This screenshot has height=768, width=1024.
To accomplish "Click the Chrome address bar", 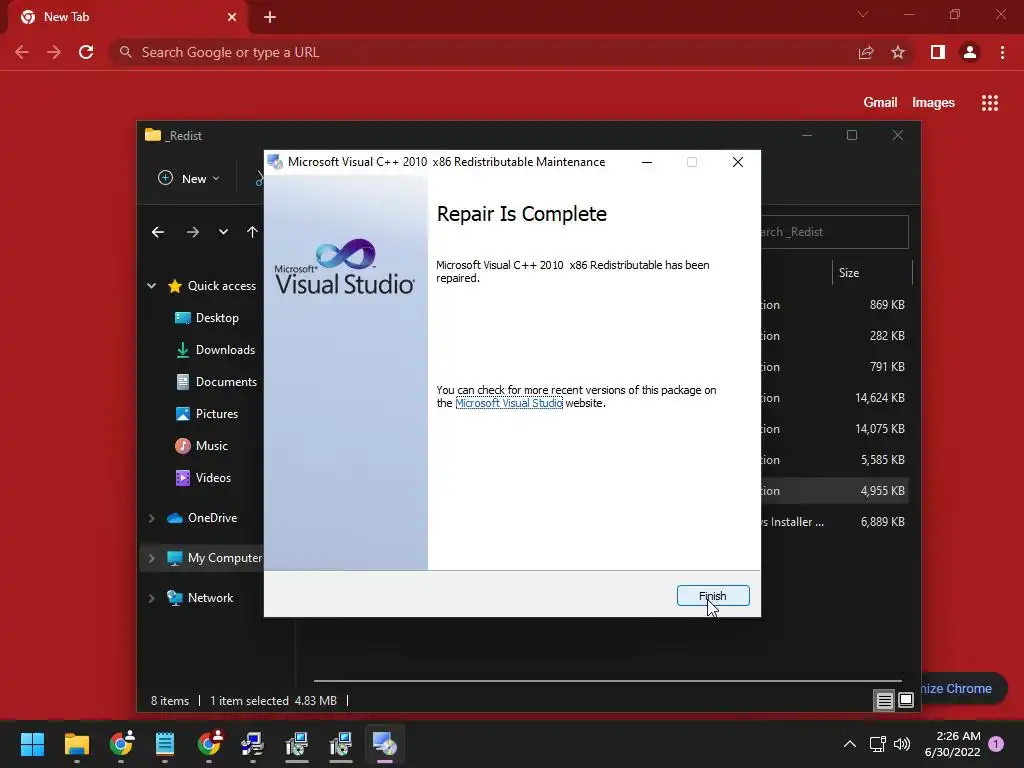I will click(483, 52).
